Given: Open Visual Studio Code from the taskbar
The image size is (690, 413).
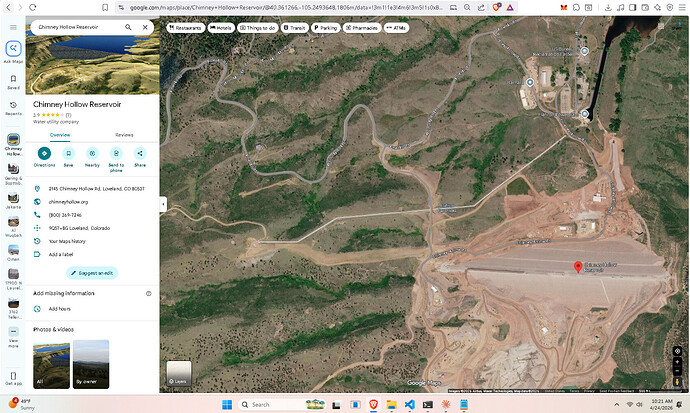Looking at the screenshot, I should point(410,405).
